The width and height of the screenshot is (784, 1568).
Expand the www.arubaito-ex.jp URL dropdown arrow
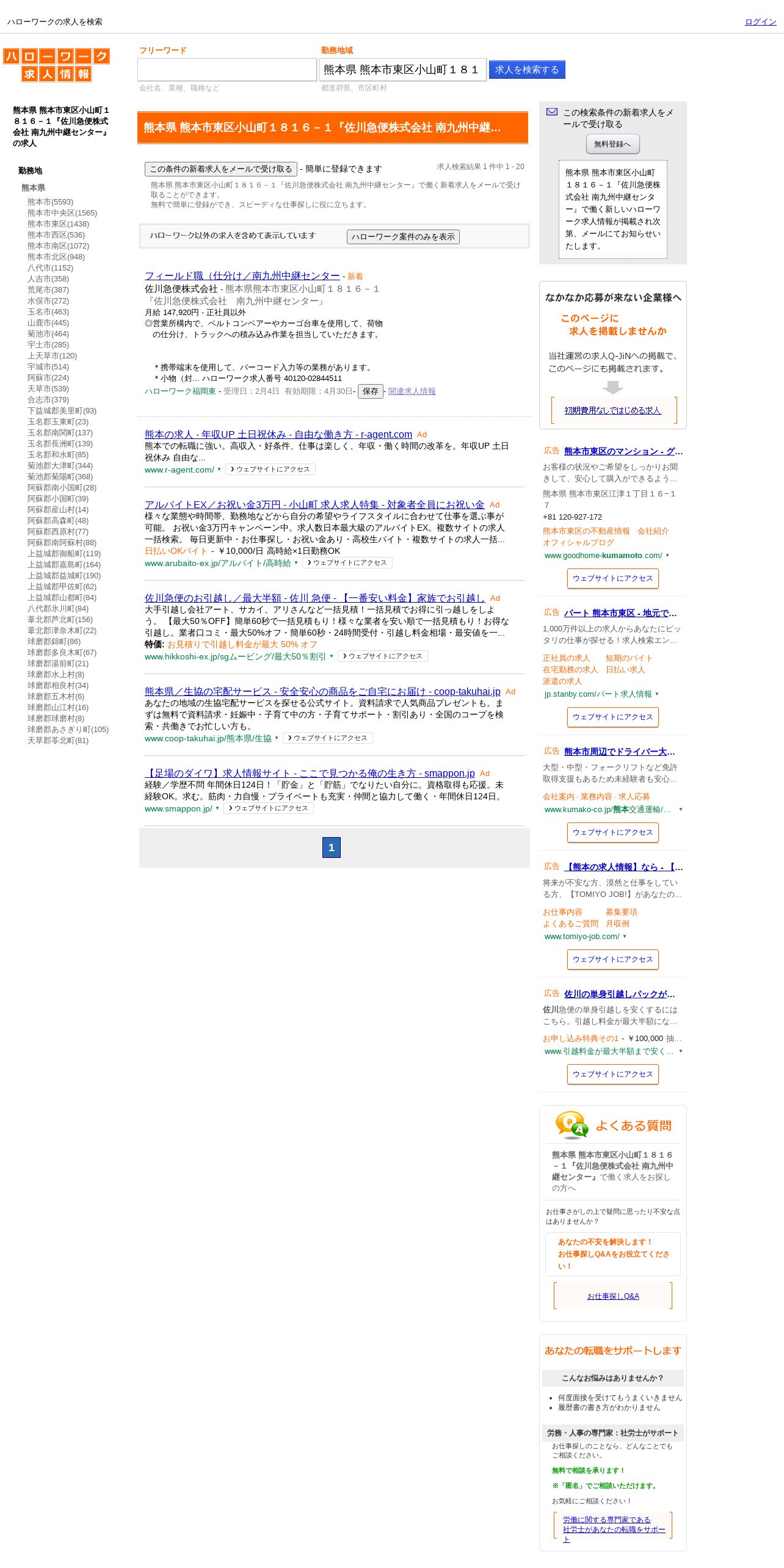point(296,563)
